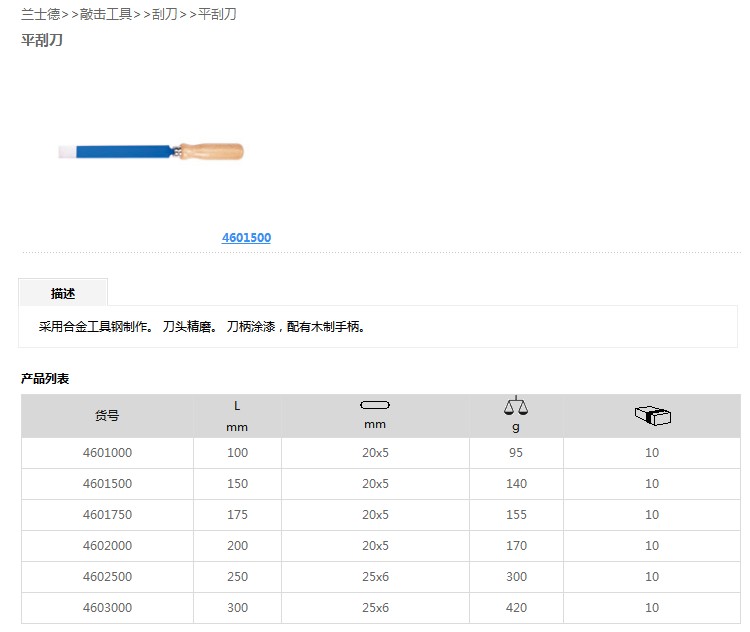Image resolution: width=750 pixels, height=632 pixels.
Task: Click the 平刮刀 page title heading
Action: click(42, 40)
